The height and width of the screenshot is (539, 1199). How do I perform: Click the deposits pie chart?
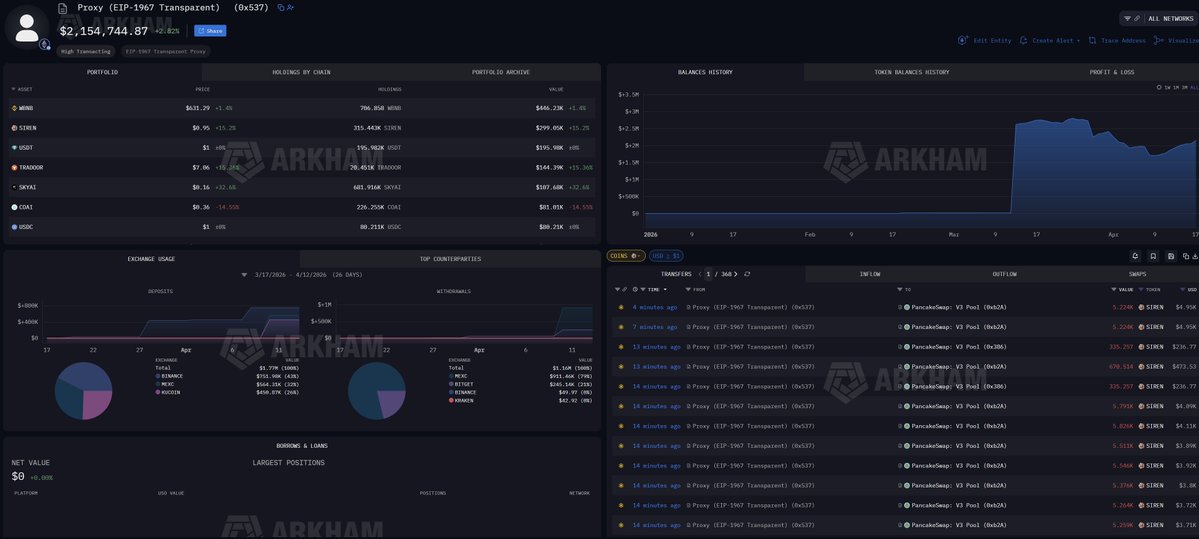(83, 391)
